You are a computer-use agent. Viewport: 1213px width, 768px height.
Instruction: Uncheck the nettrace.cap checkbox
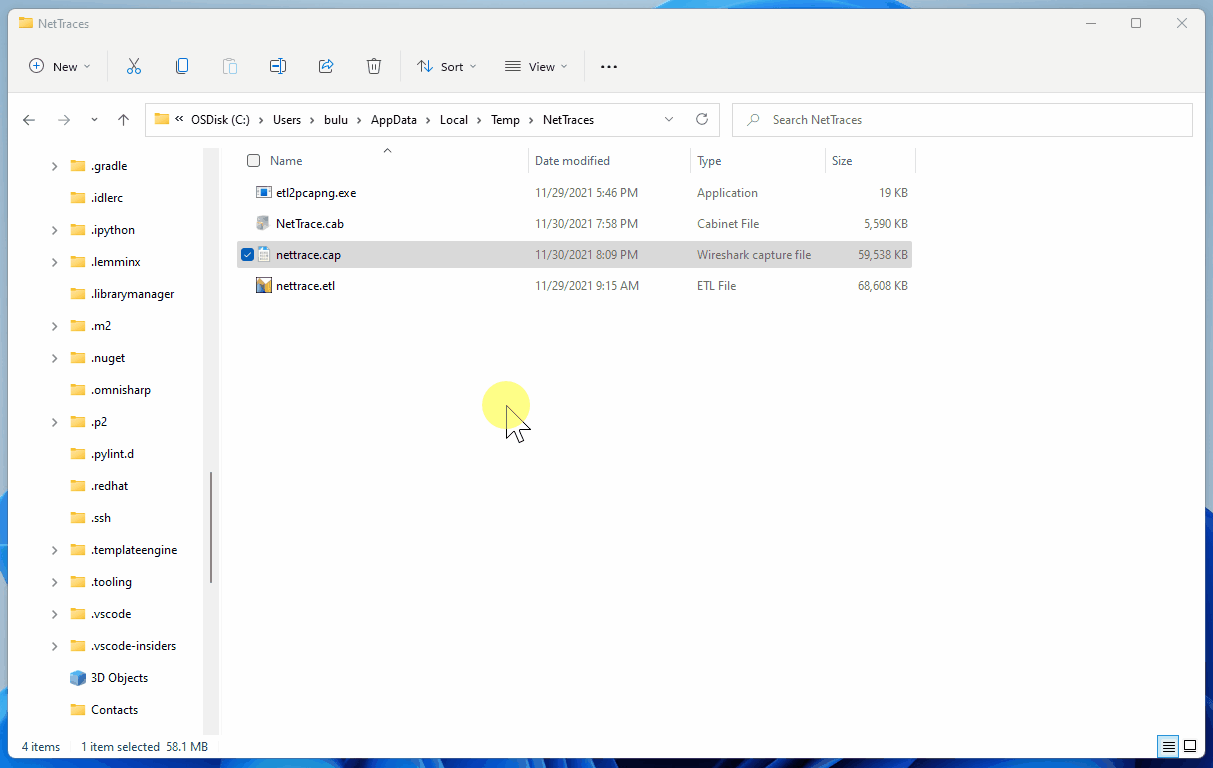[248, 255]
